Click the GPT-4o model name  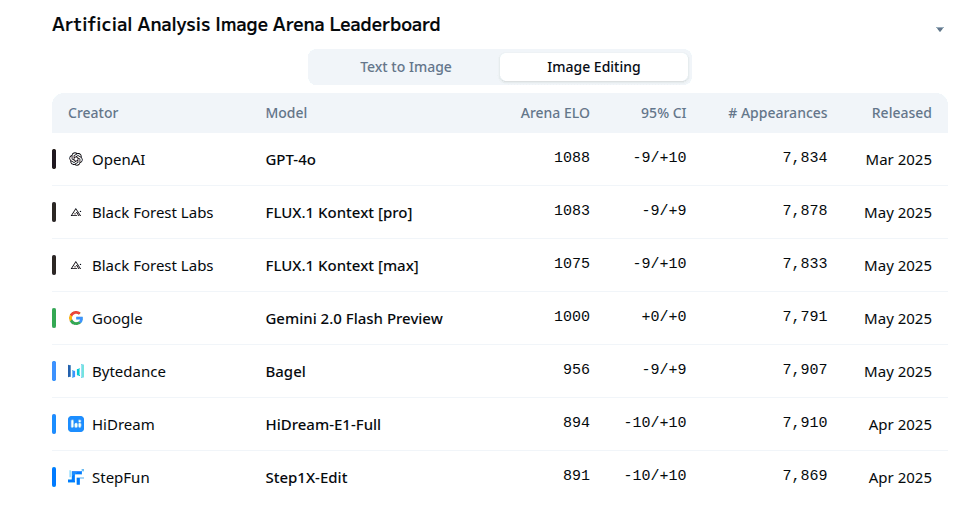click(291, 160)
